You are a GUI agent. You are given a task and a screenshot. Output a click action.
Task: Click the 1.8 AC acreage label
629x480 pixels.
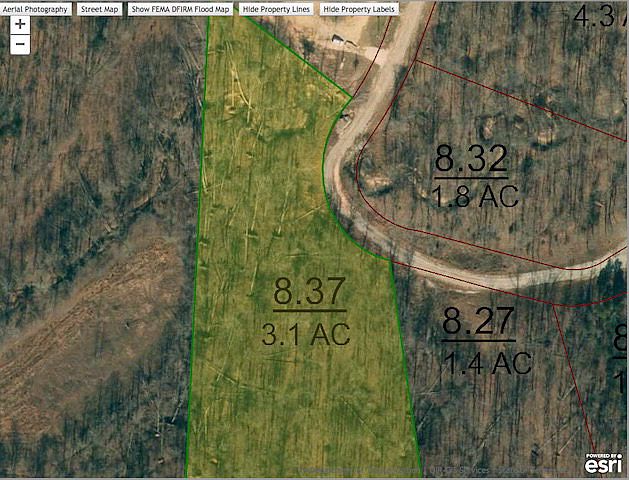[x=475, y=196]
